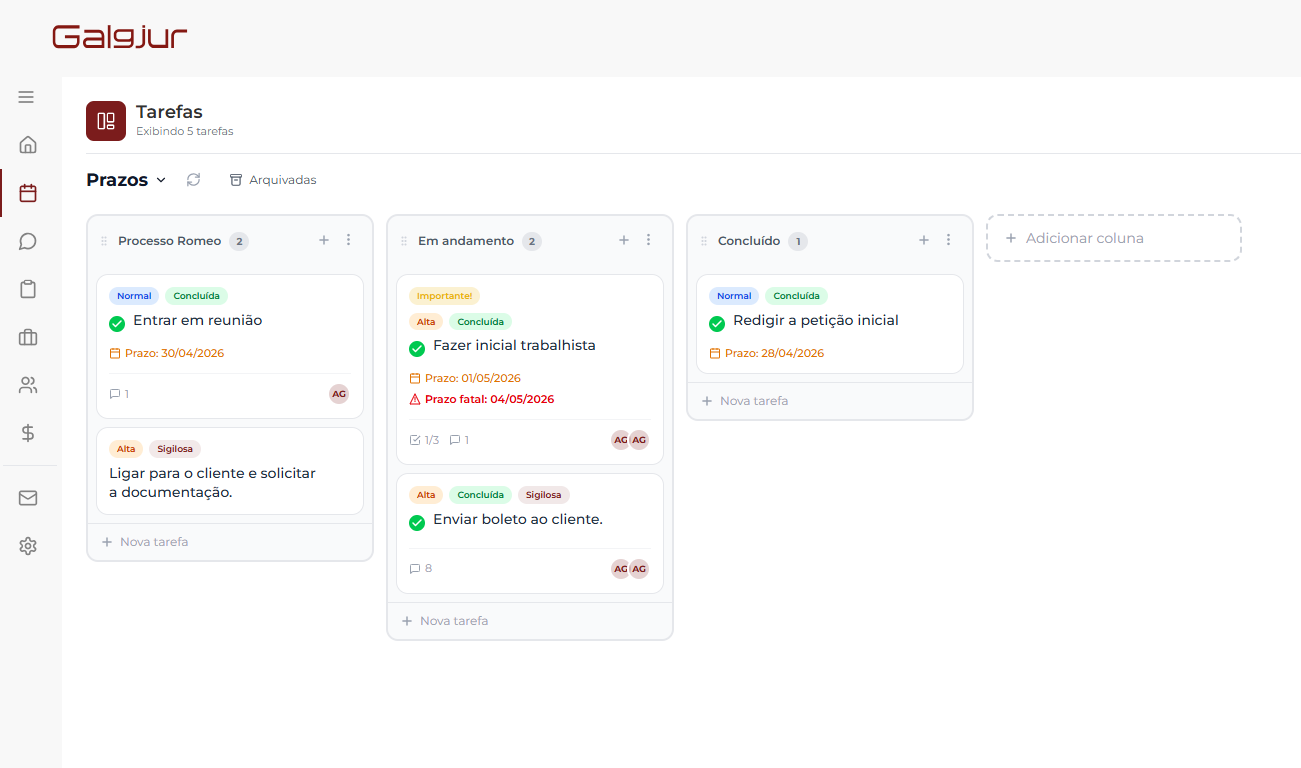Click Alta tag on Ligar para o cliente card
Viewport: 1301px width, 768px height.
[126, 449]
